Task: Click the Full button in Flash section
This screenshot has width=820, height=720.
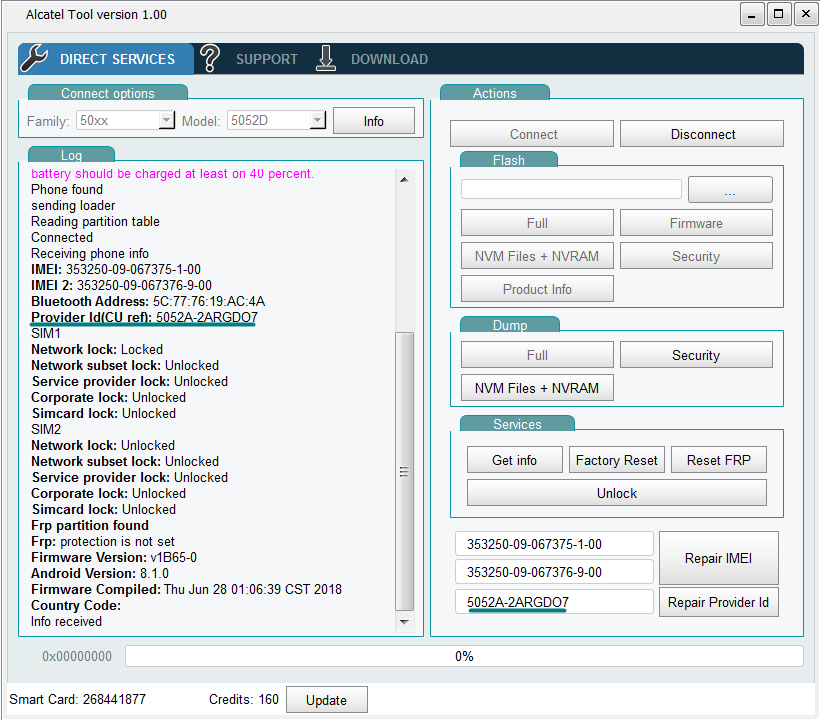Action: [537, 223]
